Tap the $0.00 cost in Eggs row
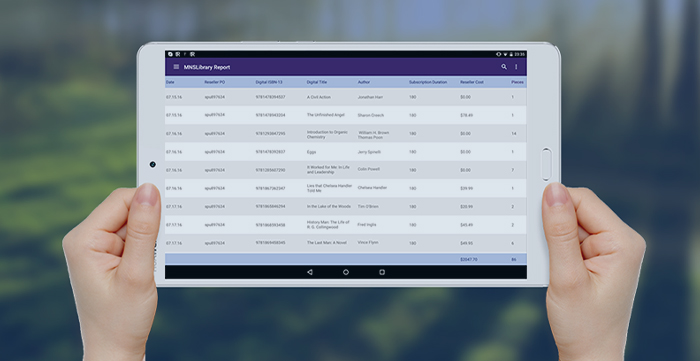 [466, 152]
